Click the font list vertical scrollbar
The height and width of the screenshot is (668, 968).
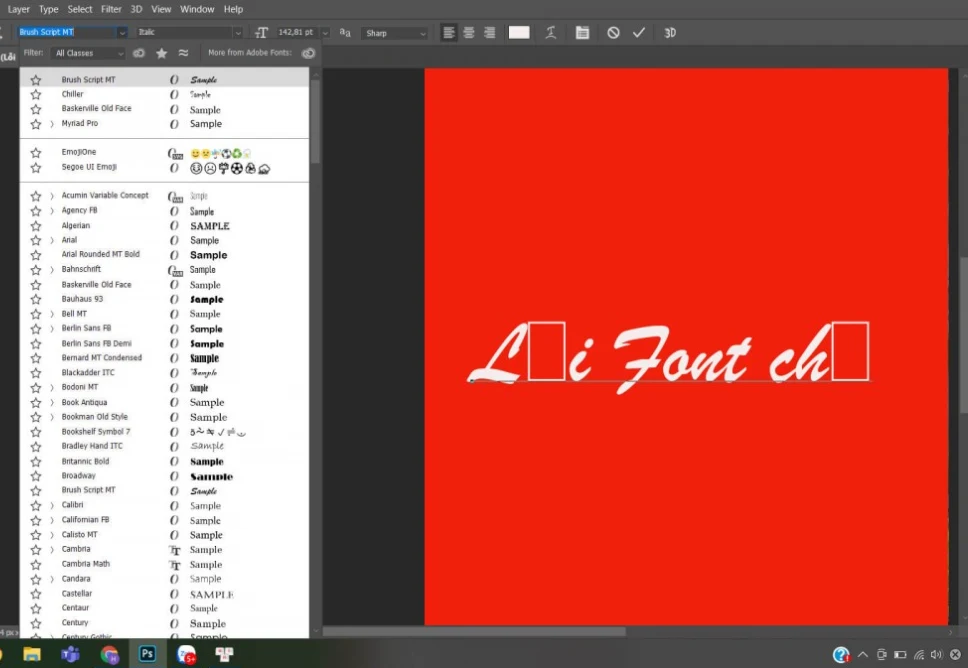pyautogui.click(x=315, y=120)
